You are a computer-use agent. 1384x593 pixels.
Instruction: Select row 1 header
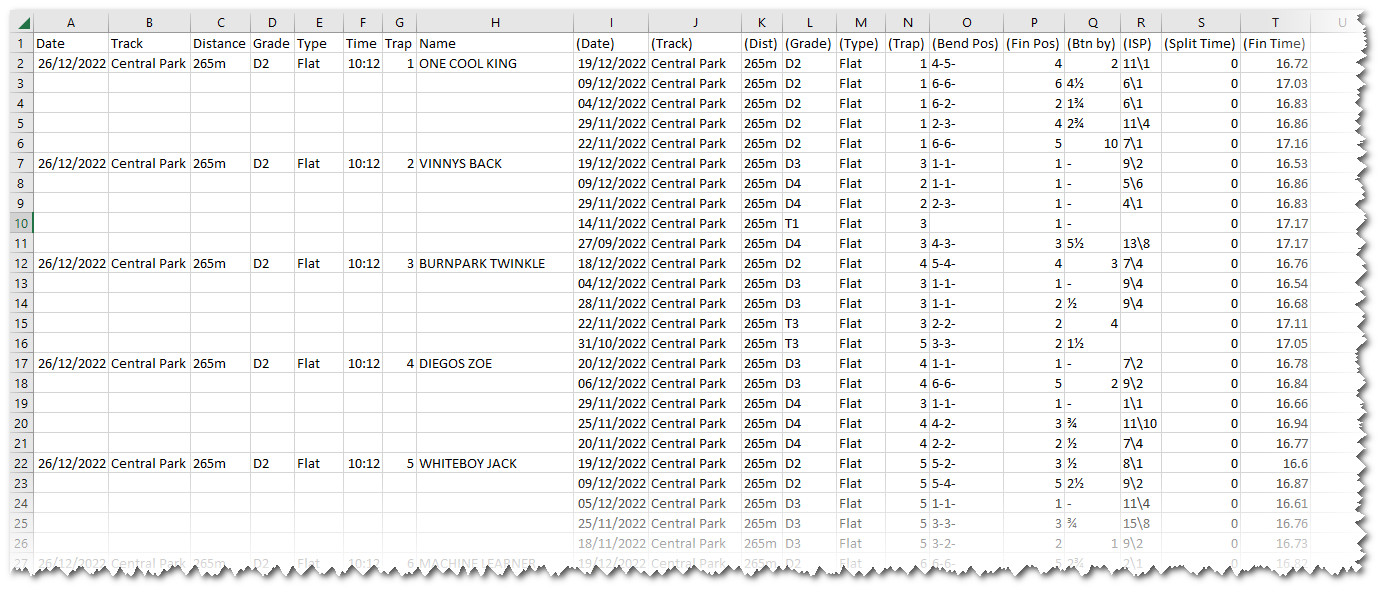coord(22,44)
